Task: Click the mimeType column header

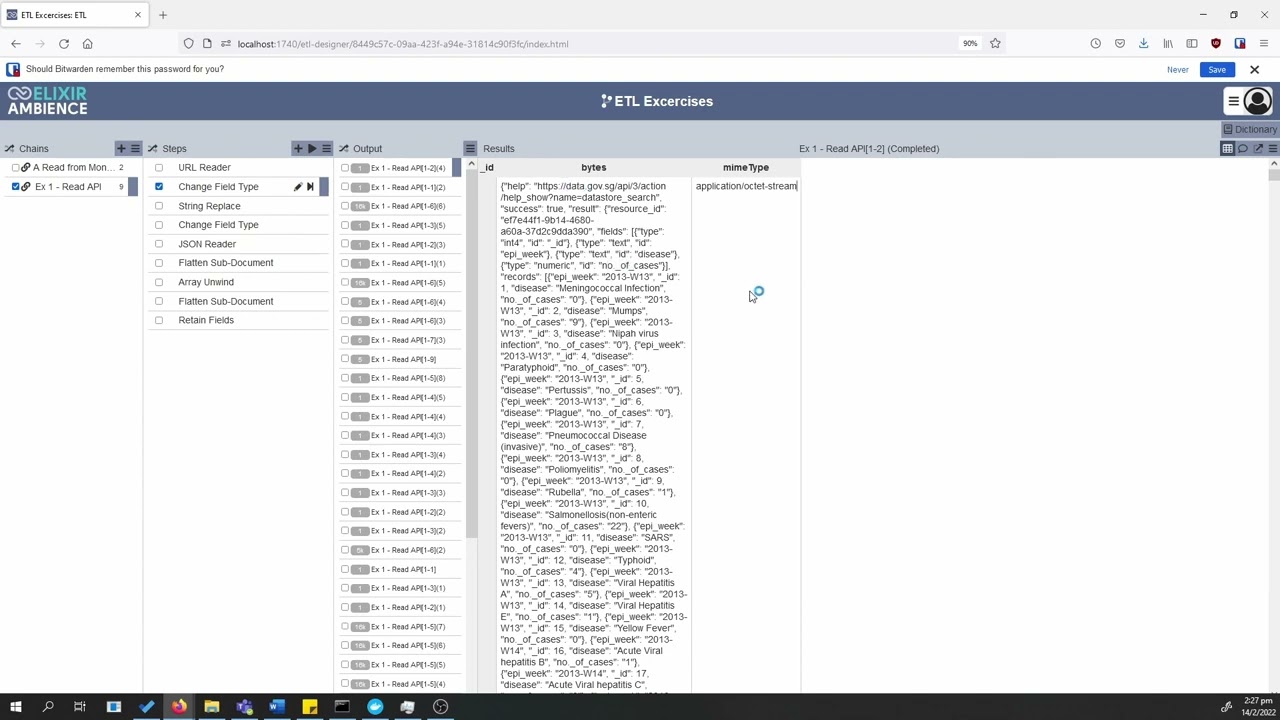Action: [x=746, y=168]
